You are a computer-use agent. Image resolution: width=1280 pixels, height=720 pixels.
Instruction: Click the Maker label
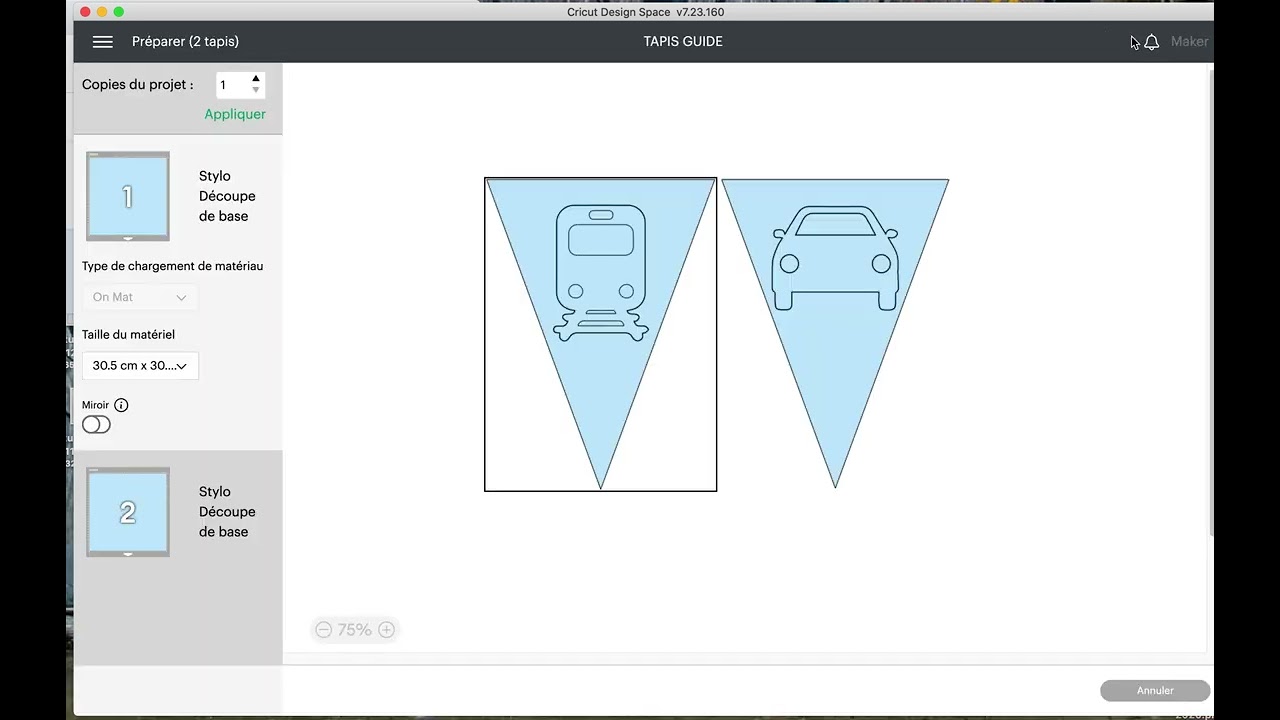point(1189,41)
